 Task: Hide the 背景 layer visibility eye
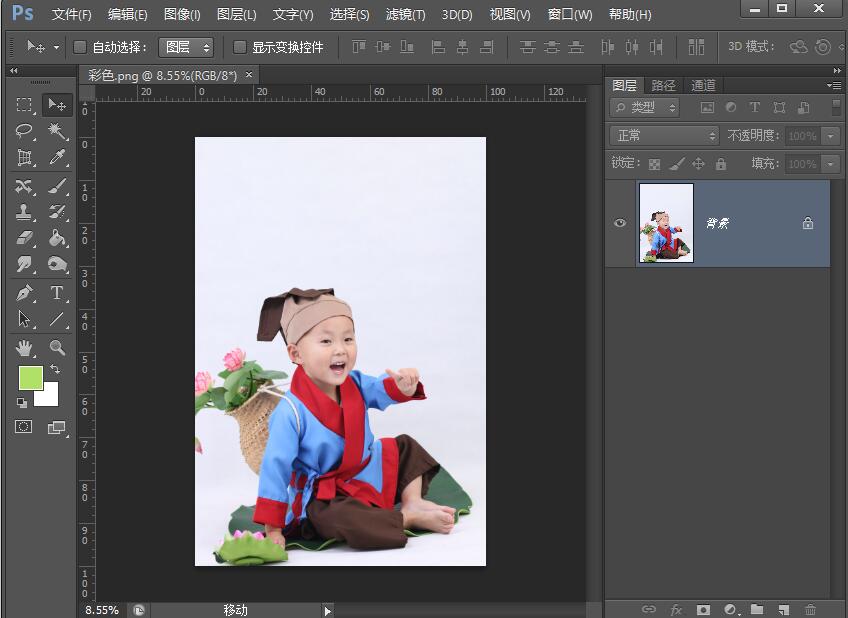coord(620,223)
